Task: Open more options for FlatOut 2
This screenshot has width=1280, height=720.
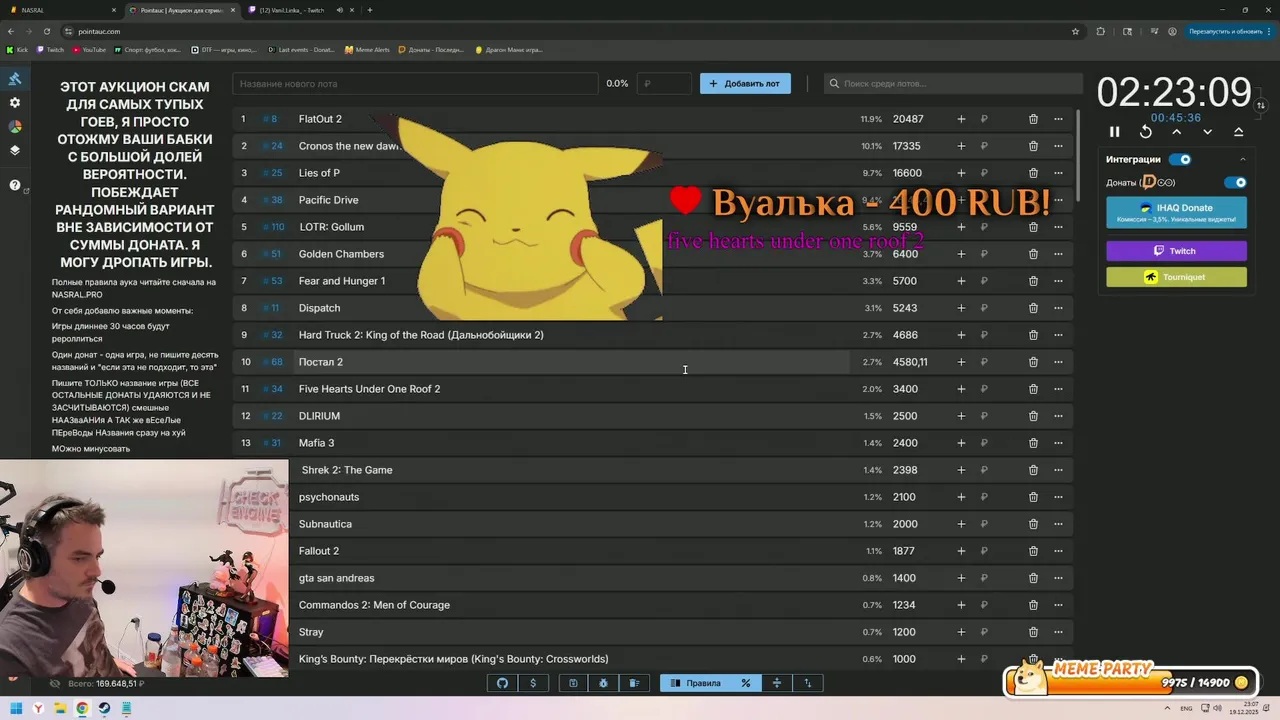Action: point(1058,119)
